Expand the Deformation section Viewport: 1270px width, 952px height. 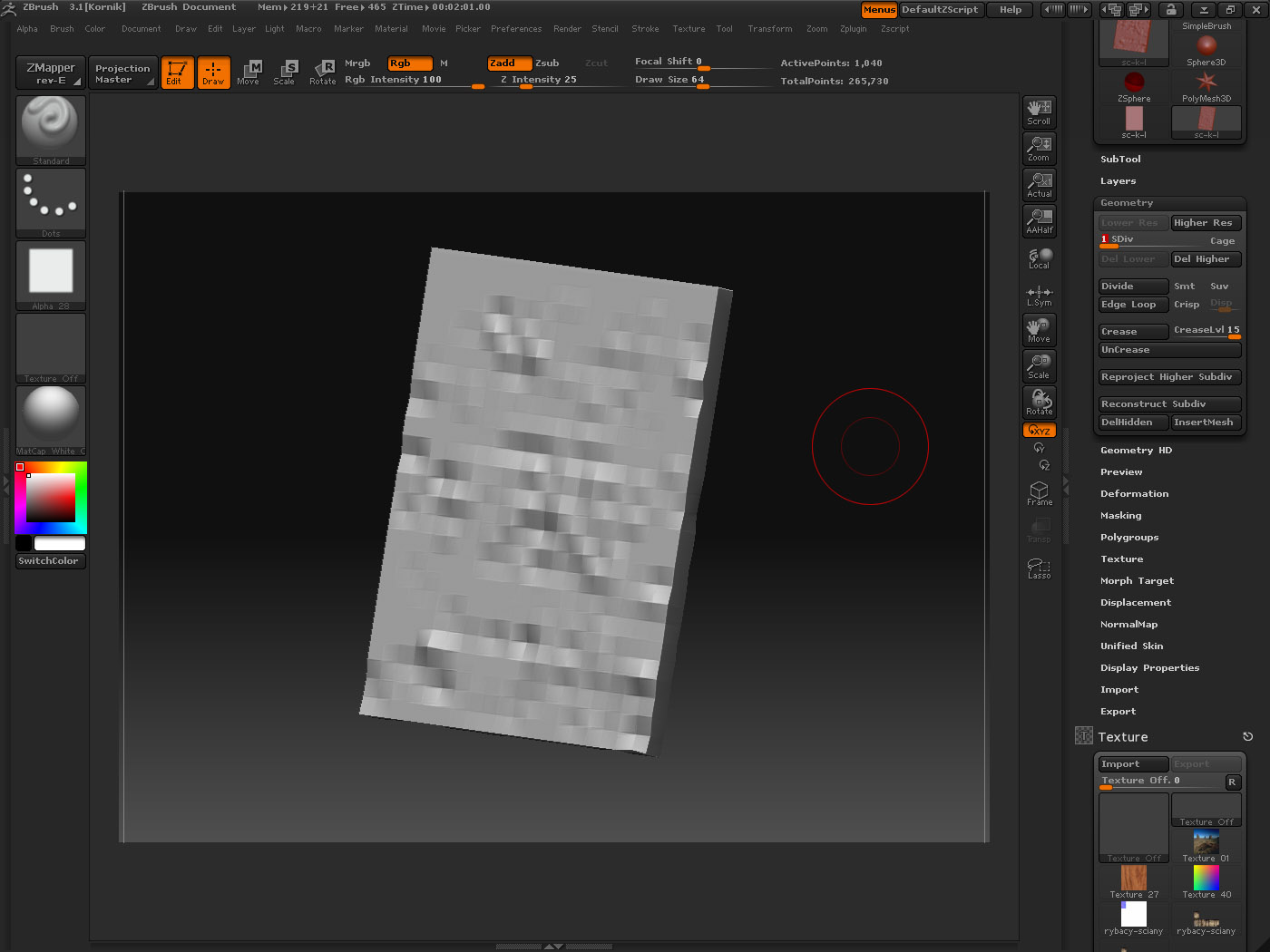pos(1134,494)
